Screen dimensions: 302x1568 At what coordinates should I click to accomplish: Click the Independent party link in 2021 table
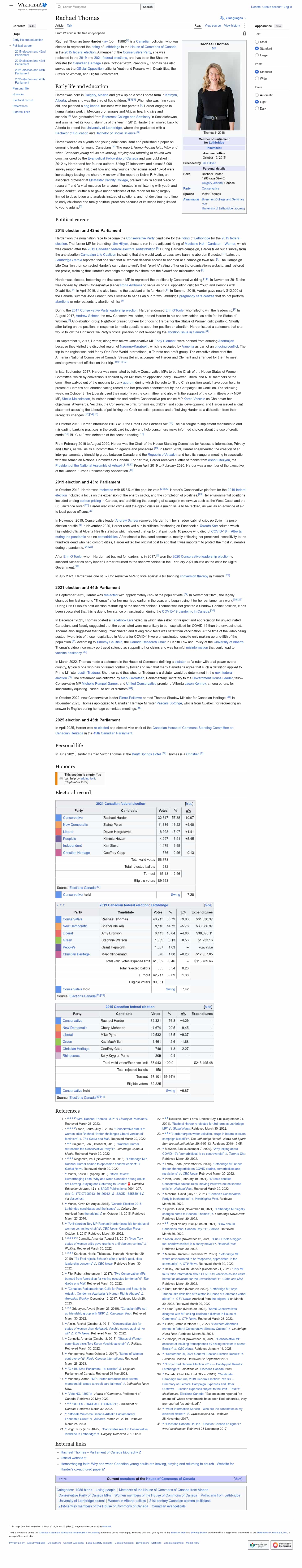tap(72, 846)
